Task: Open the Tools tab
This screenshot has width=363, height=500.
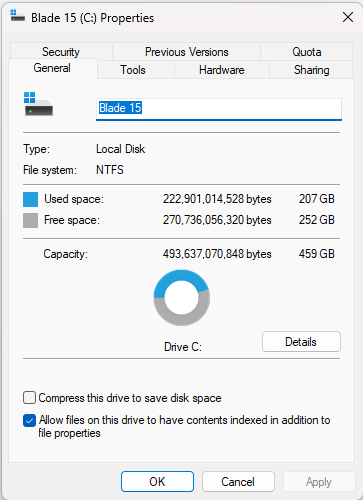Action: (133, 70)
